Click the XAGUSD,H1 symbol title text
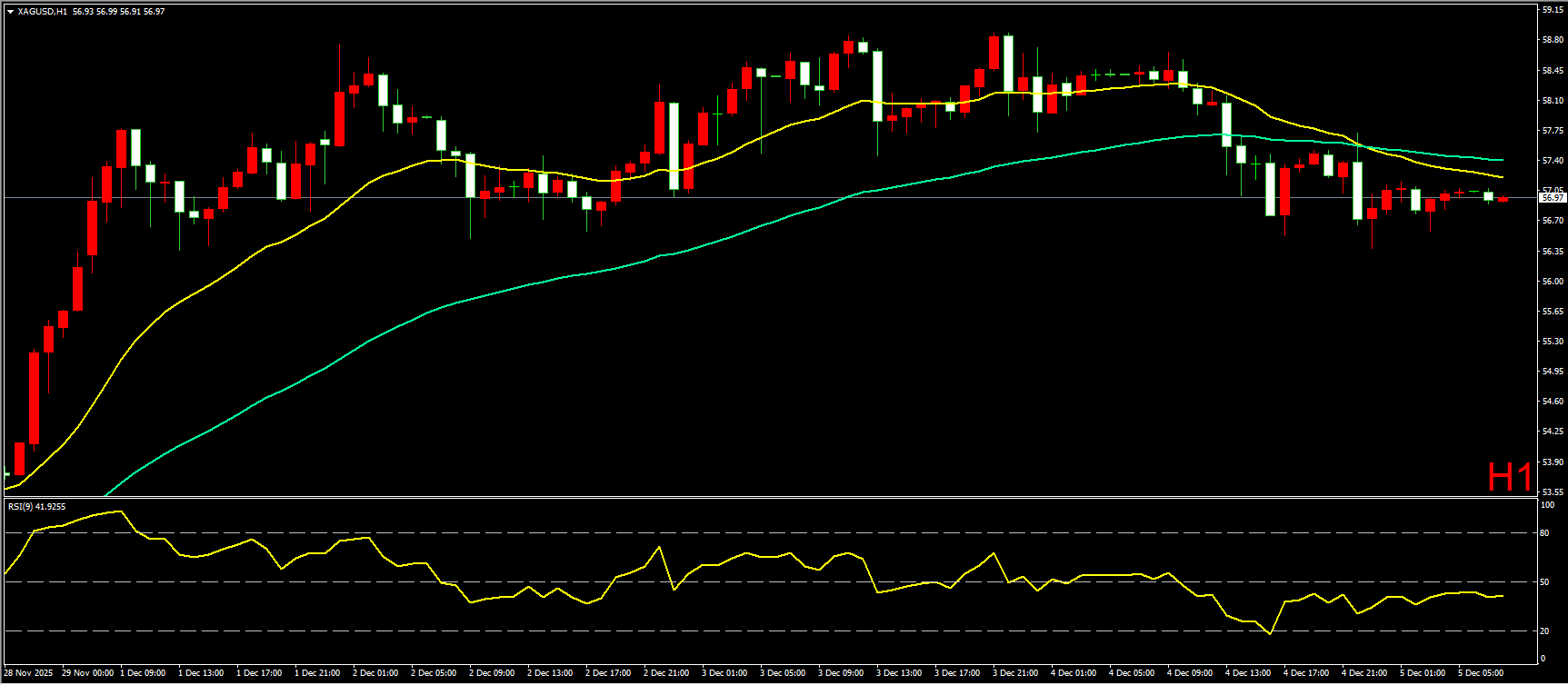 pyautogui.click(x=42, y=12)
